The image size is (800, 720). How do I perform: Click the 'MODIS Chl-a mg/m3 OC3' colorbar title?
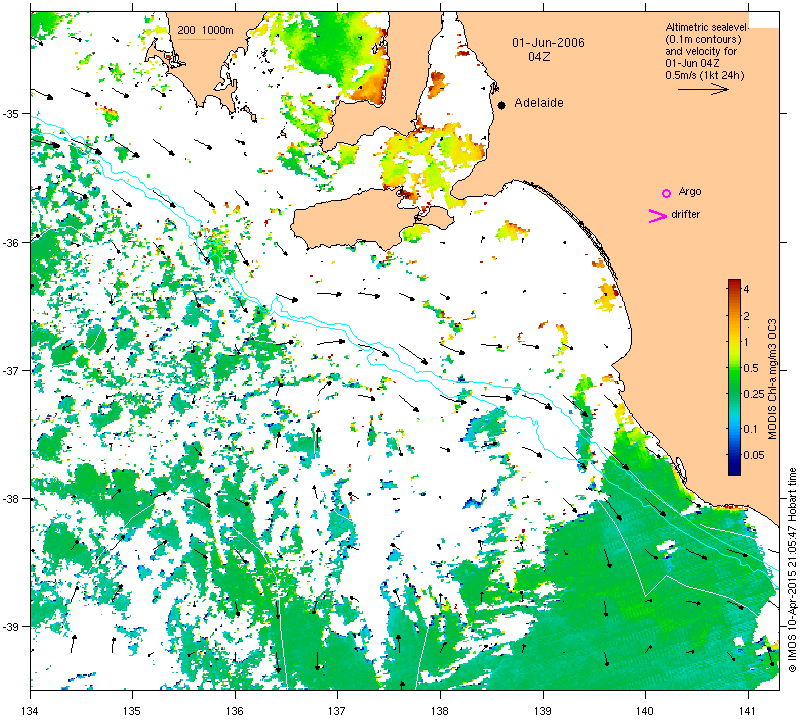772,379
